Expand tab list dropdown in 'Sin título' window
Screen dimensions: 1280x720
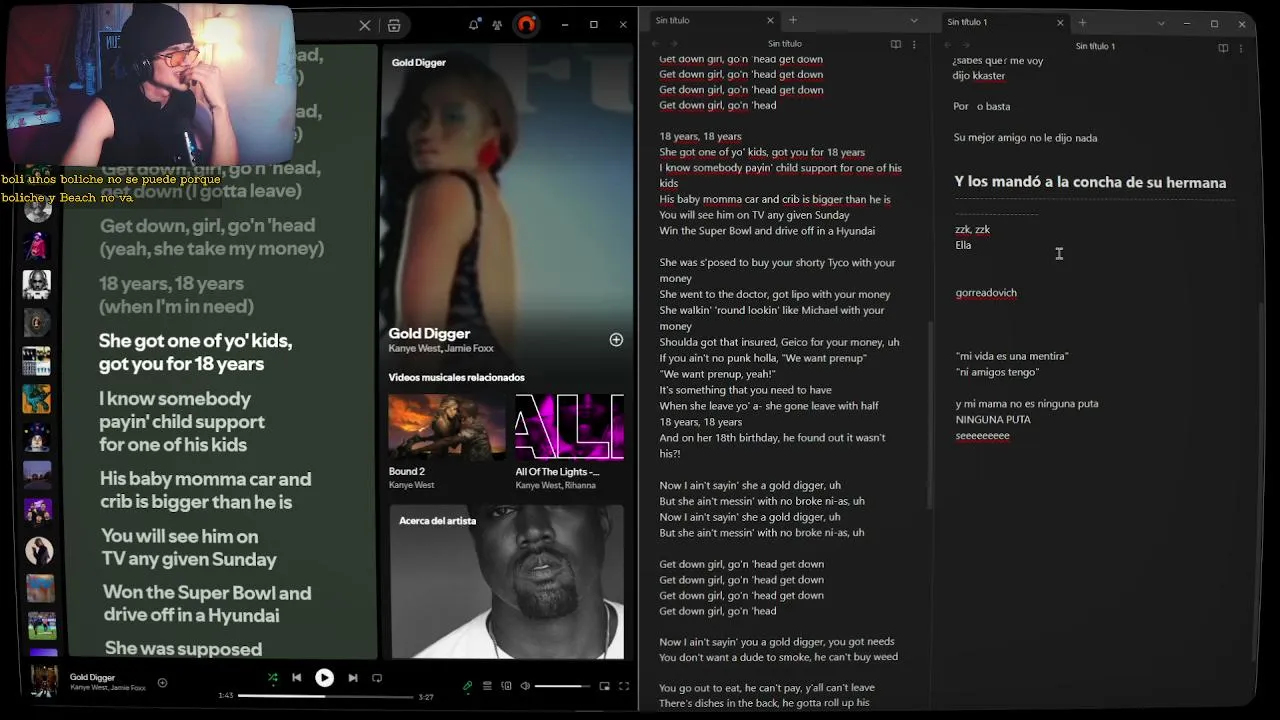coord(914,21)
